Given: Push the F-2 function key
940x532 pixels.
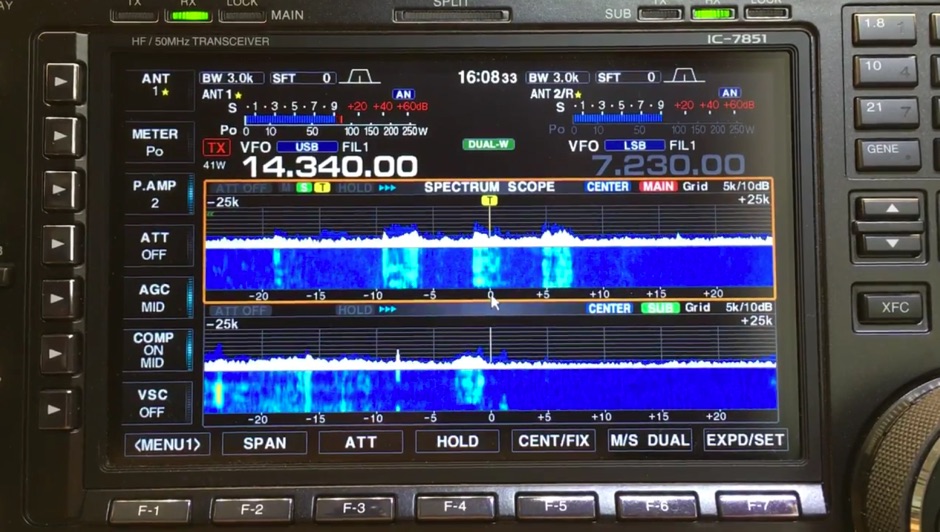Looking at the screenshot, I should [252, 510].
